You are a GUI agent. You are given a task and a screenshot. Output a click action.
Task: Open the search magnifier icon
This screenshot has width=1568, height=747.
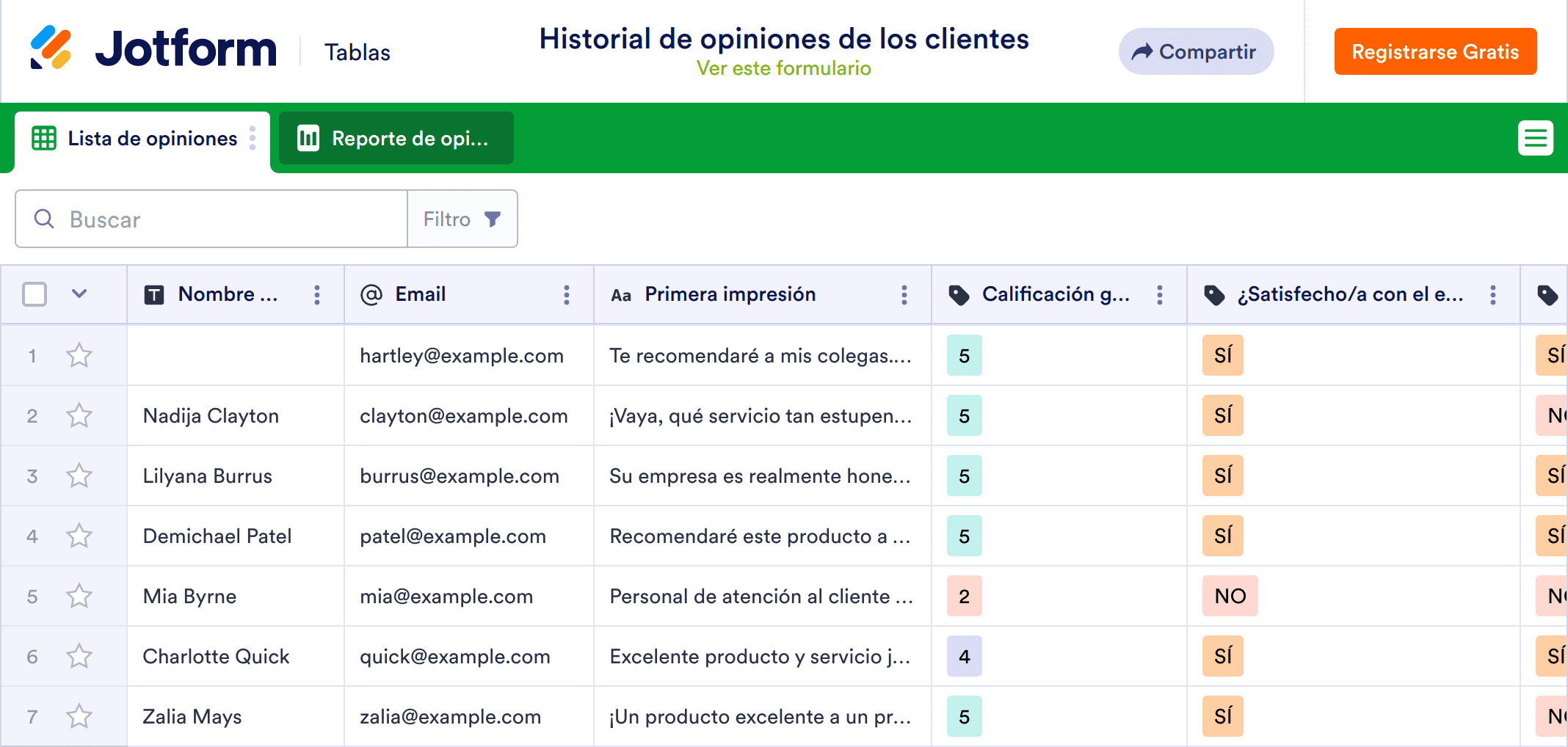43,219
